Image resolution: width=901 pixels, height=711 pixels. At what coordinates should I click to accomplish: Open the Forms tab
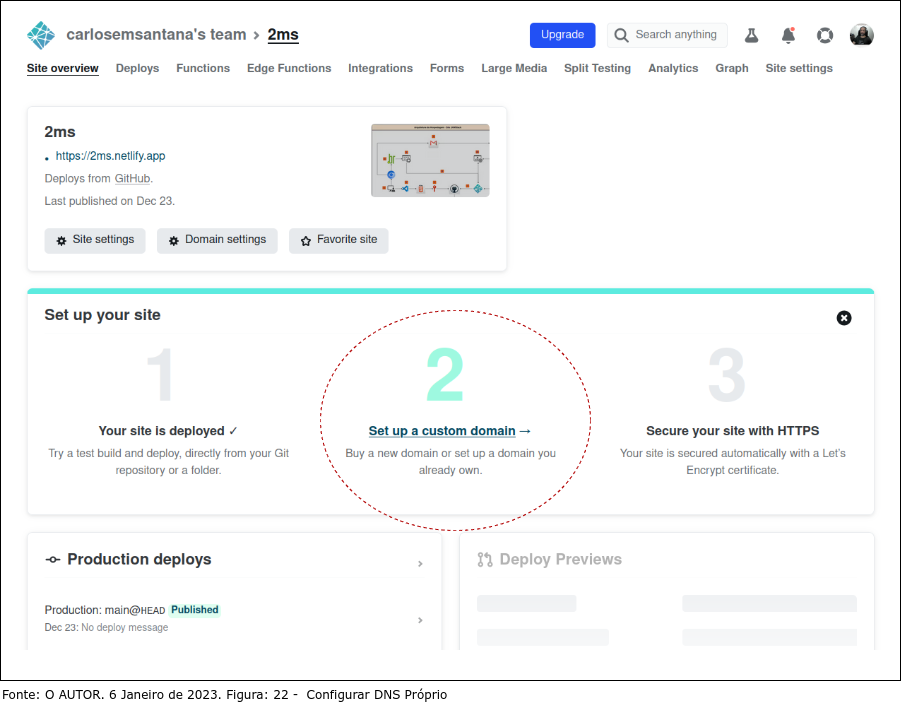(446, 68)
